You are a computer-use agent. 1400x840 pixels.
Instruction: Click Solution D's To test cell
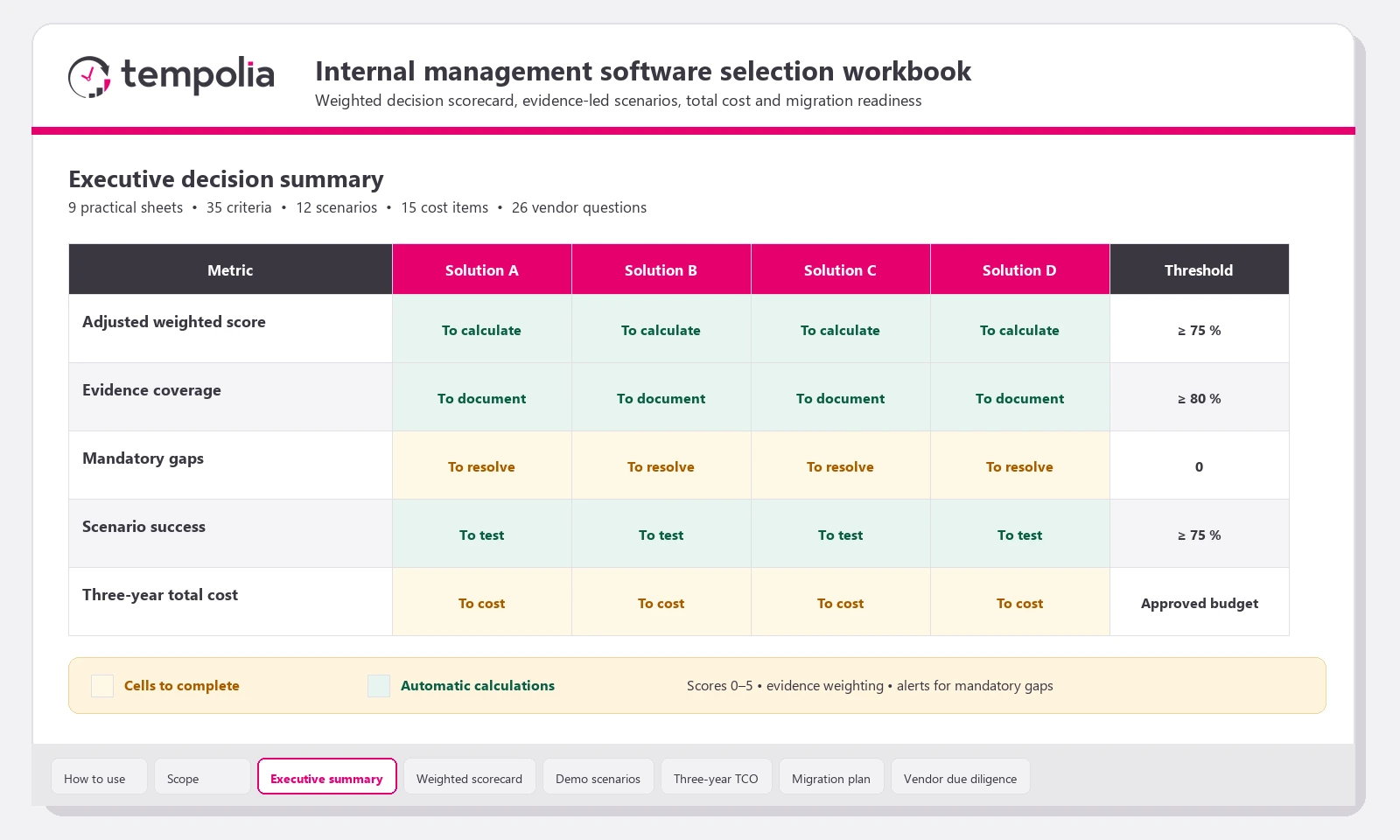[1020, 534]
